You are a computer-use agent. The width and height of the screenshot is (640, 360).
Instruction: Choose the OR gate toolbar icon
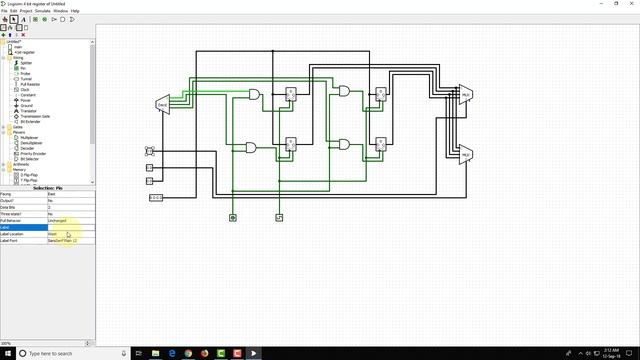click(x=72, y=19)
